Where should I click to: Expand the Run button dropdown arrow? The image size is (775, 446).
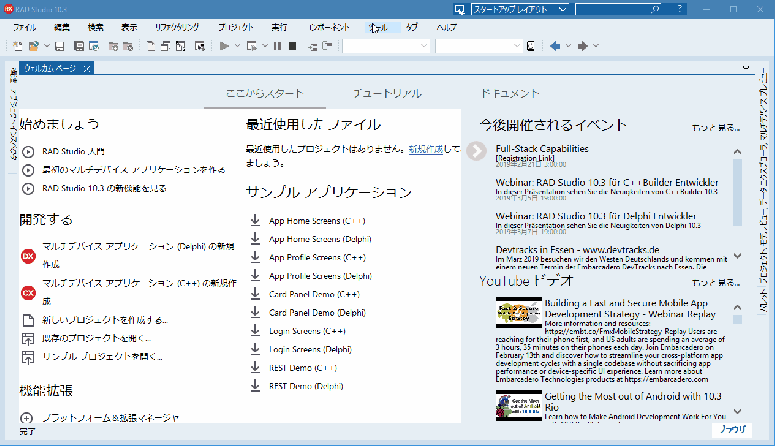237,46
